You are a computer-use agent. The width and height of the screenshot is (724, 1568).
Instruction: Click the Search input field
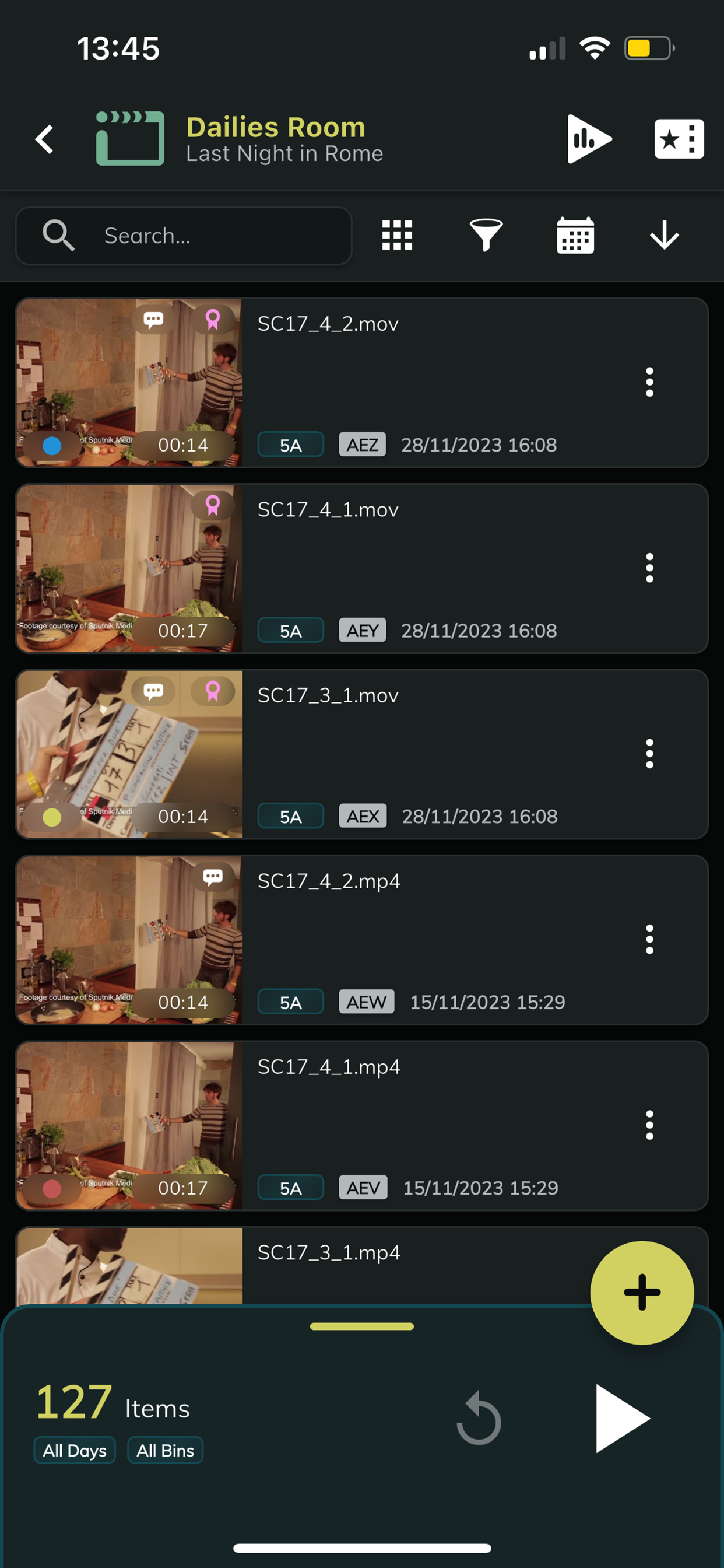184,236
